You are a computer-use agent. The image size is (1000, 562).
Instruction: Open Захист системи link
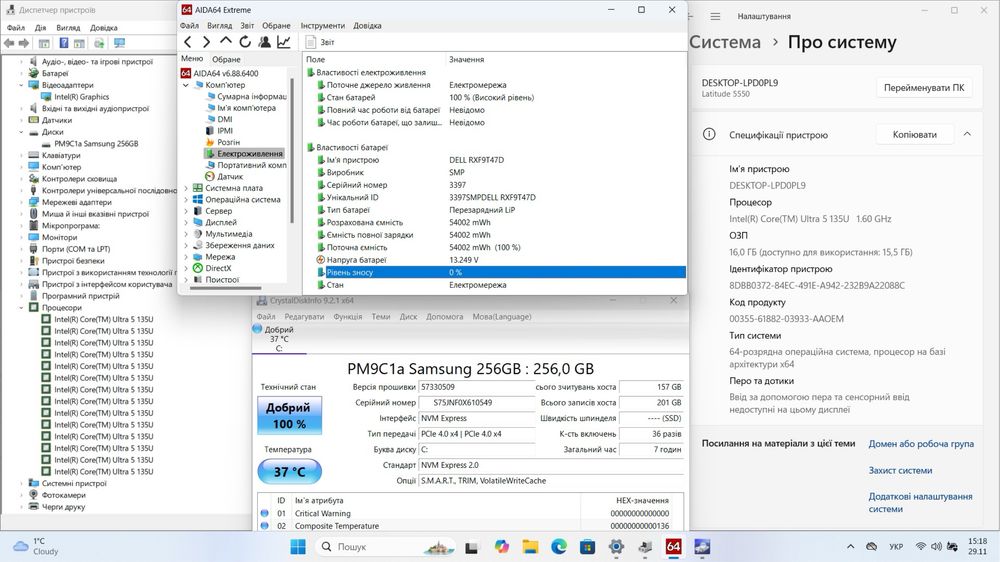[900, 470]
